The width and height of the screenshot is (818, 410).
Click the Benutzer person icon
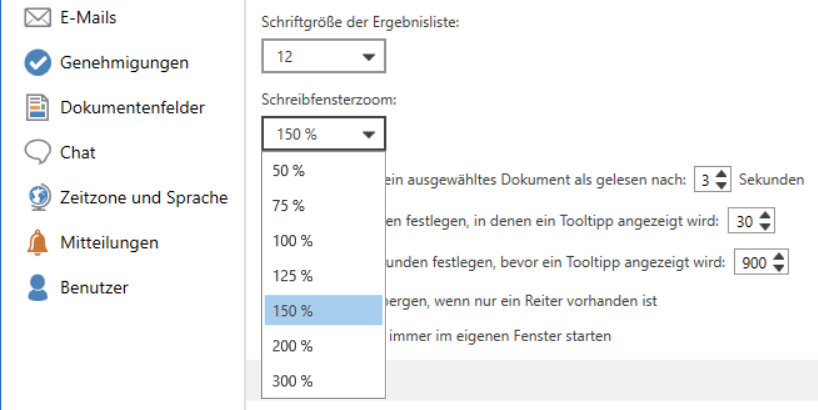tap(37, 288)
